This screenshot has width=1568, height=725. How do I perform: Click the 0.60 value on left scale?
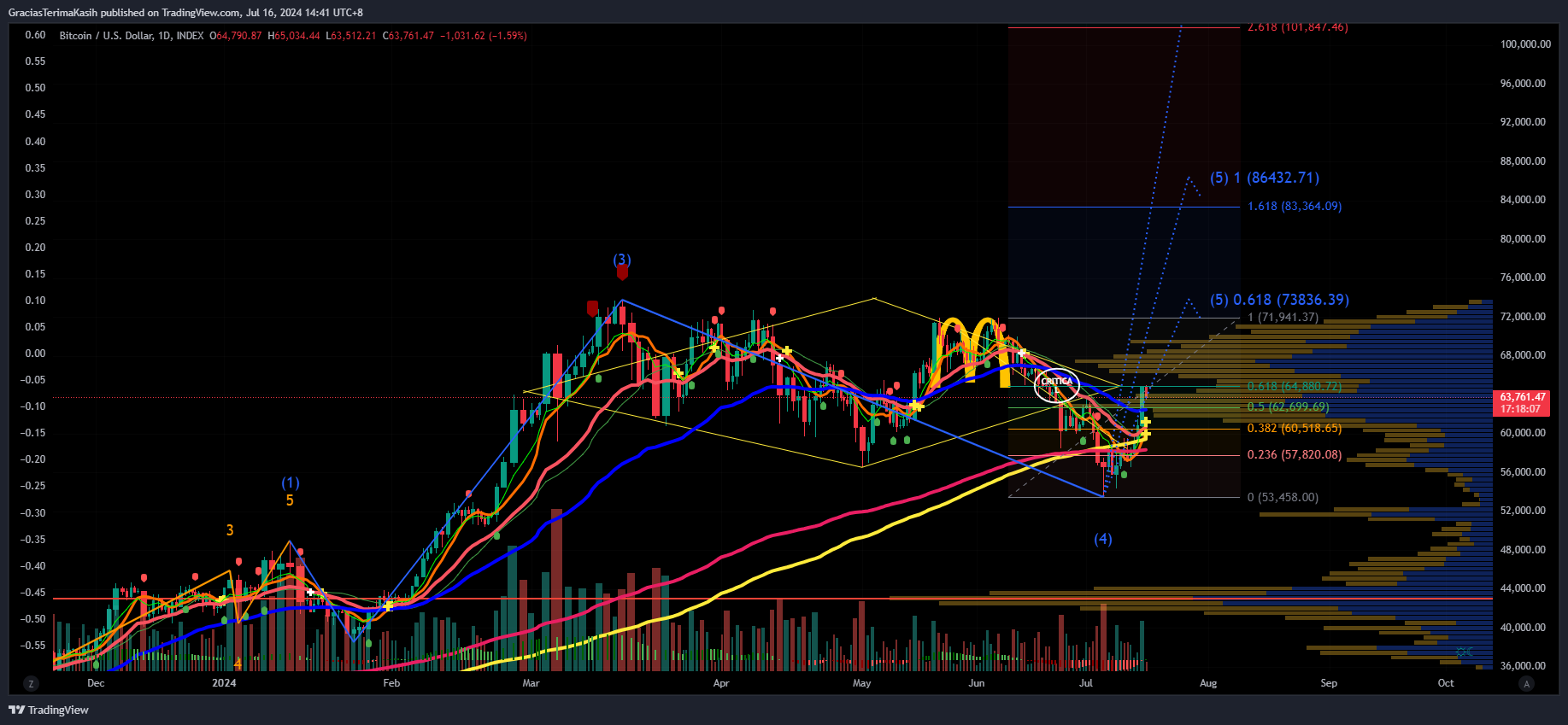tap(35, 35)
